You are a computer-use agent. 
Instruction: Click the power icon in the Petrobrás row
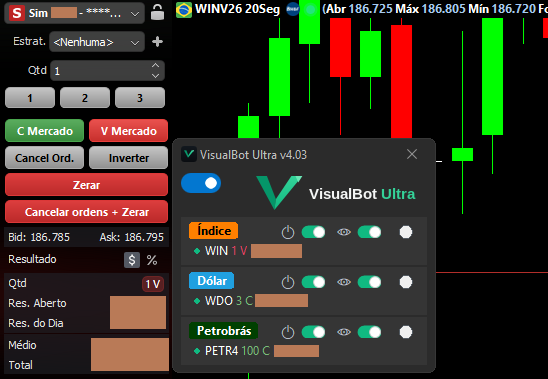coord(288,332)
